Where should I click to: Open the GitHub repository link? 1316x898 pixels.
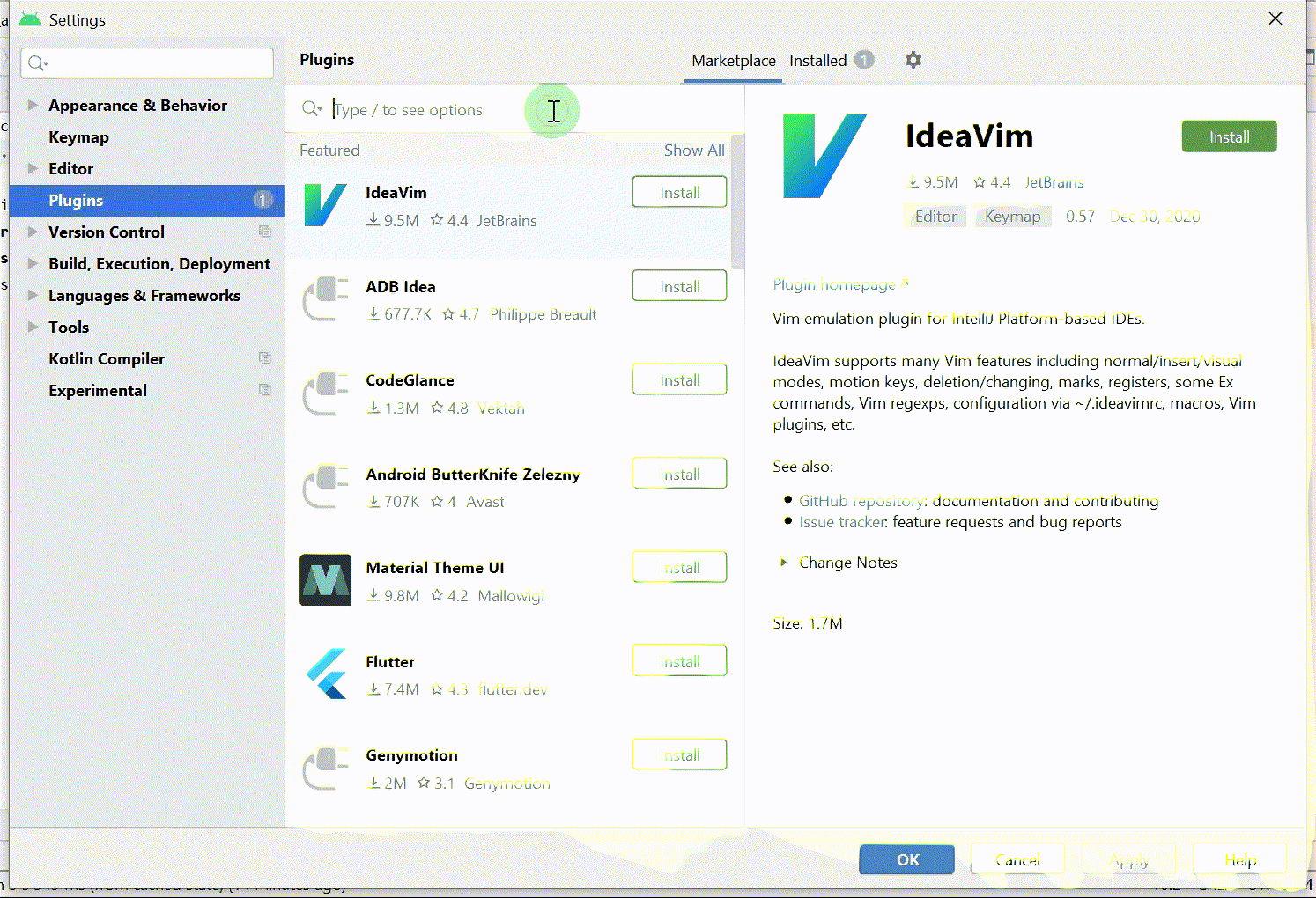click(861, 500)
